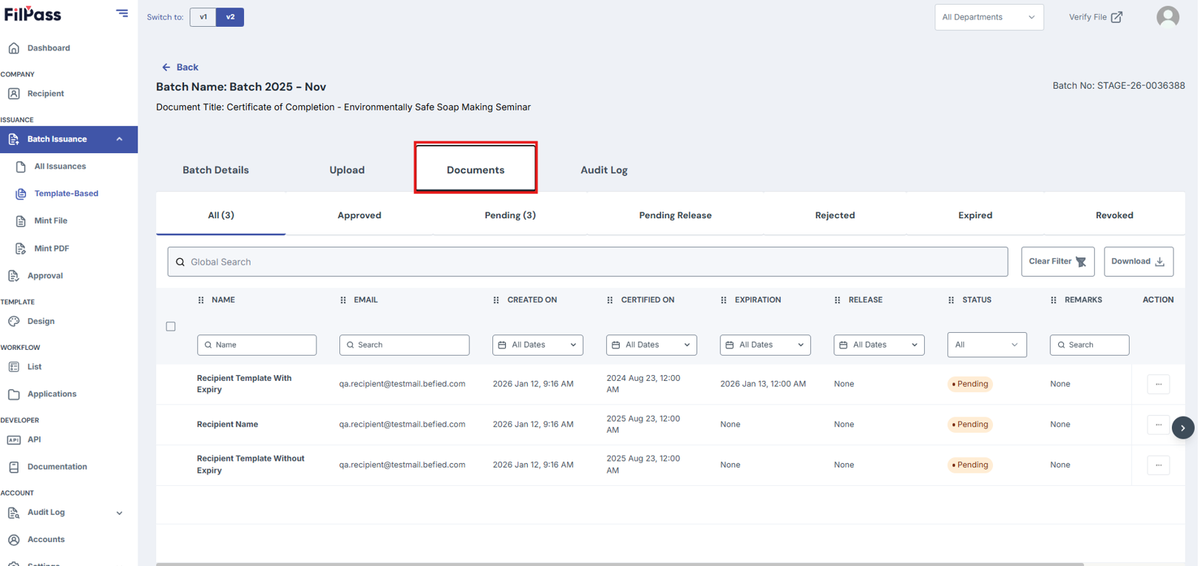This screenshot has width=1200, height=566.
Task: Tick the select-all checkbox in table header
Action: (x=170, y=327)
